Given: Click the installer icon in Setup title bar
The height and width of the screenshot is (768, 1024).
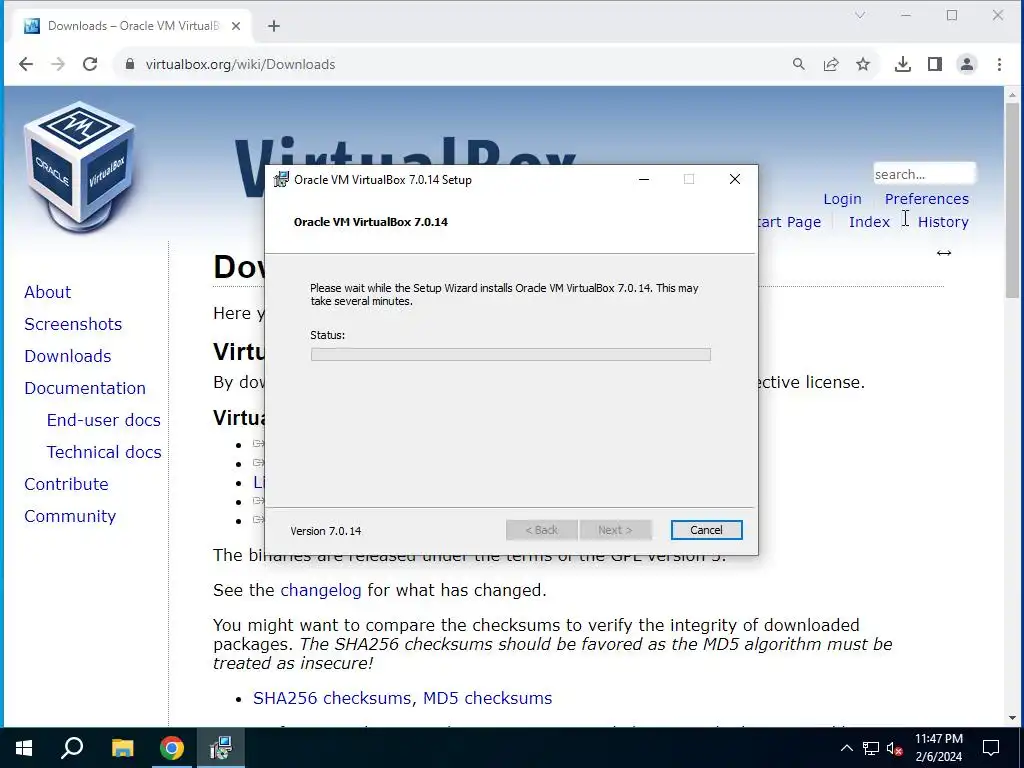Looking at the screenshot, I should [281, 180].
